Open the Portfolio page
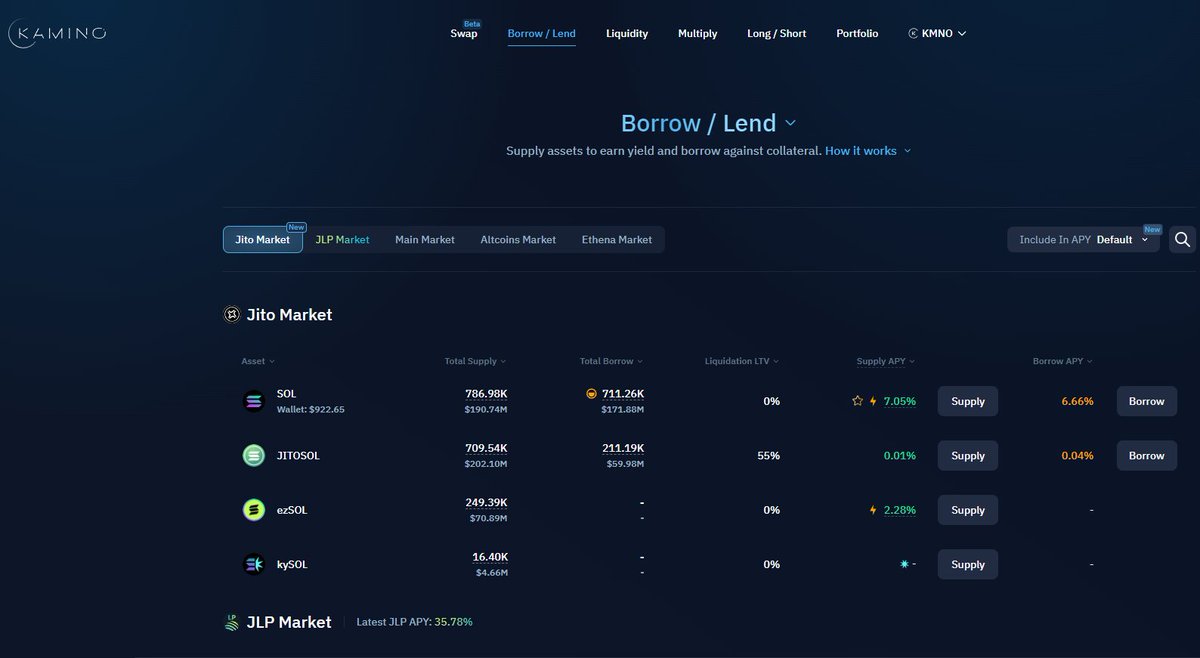 click(857, 33)
